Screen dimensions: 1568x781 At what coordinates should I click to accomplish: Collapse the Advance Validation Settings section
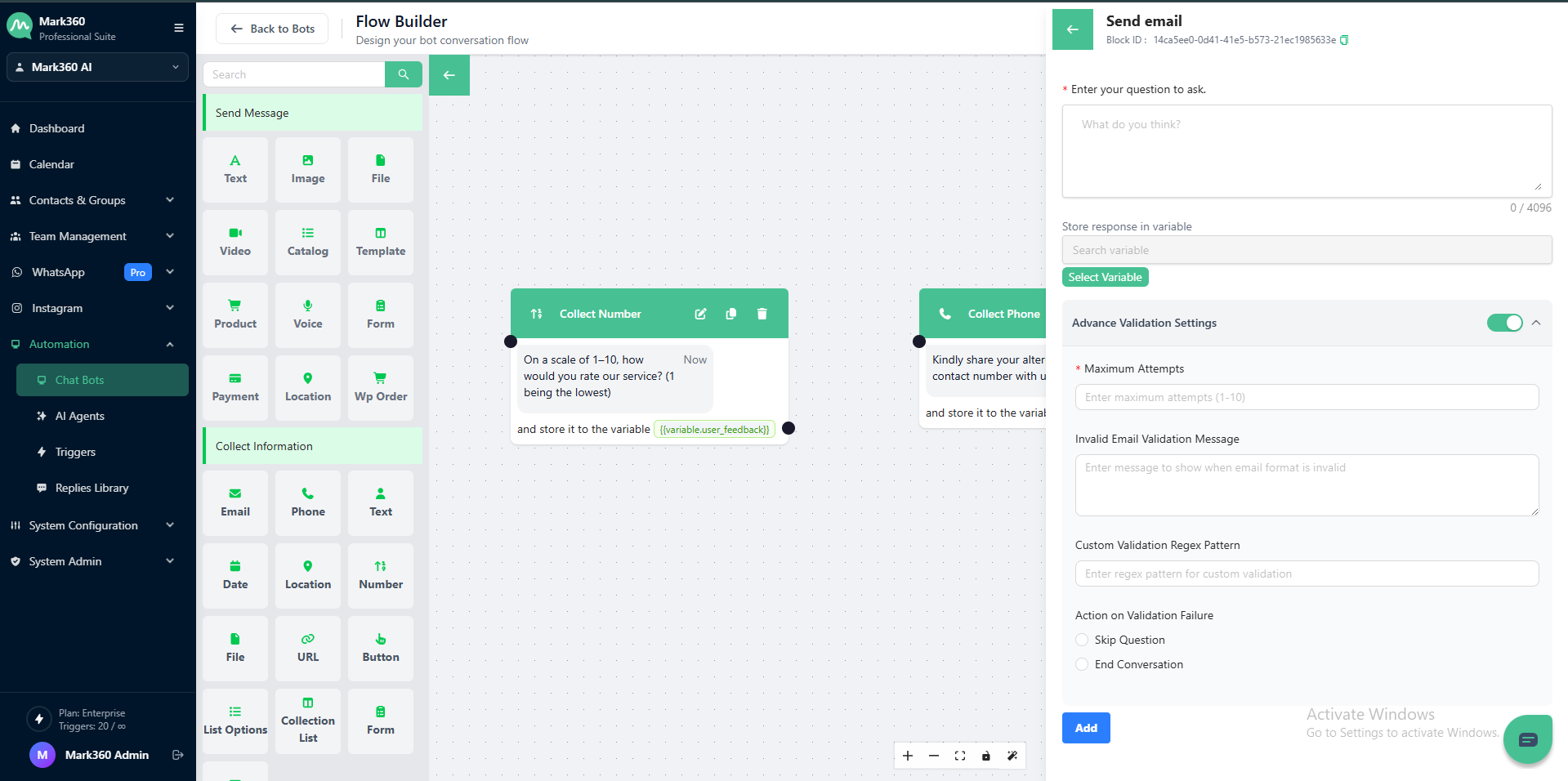(1536, 323)
